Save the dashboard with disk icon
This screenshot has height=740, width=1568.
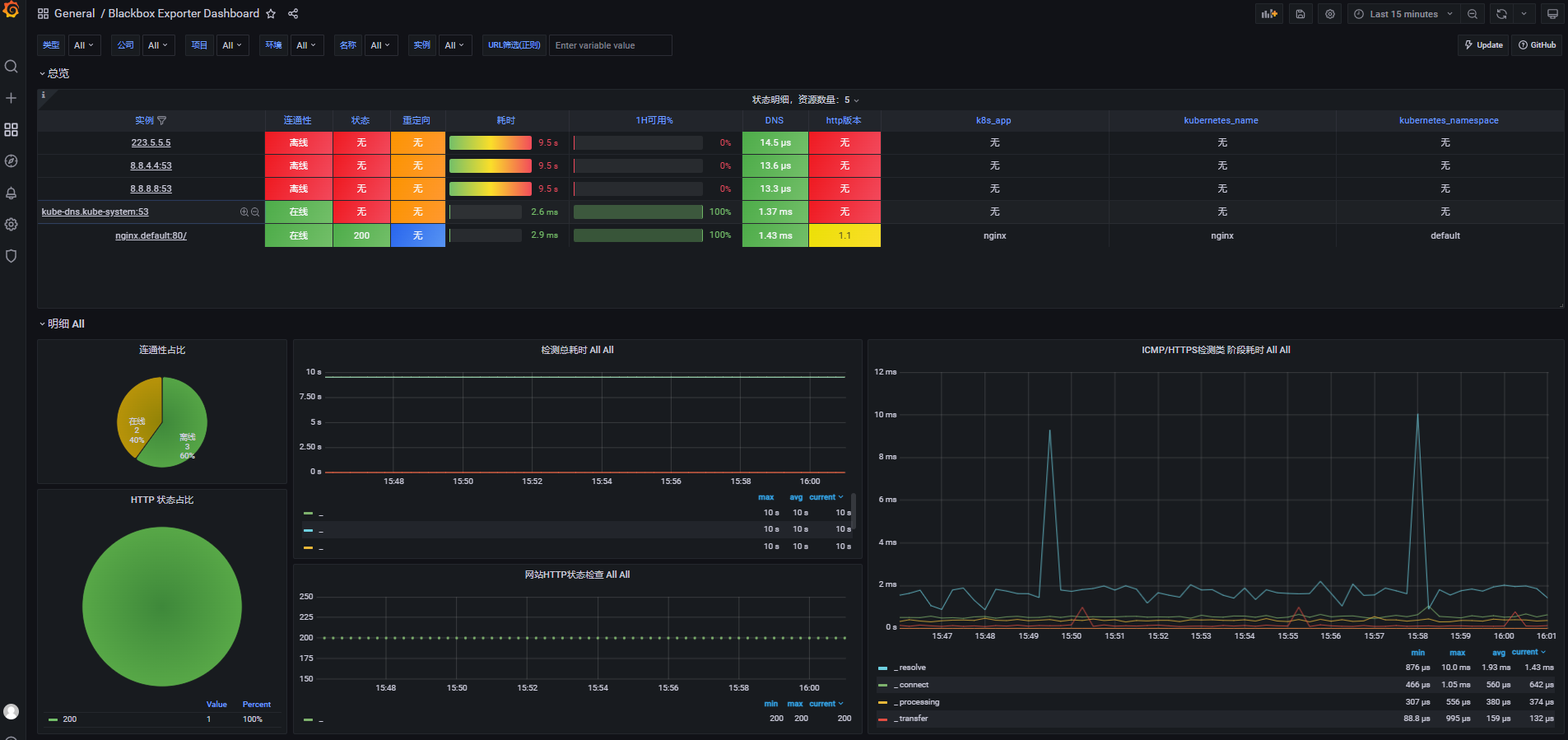[x=1300, y=14]
